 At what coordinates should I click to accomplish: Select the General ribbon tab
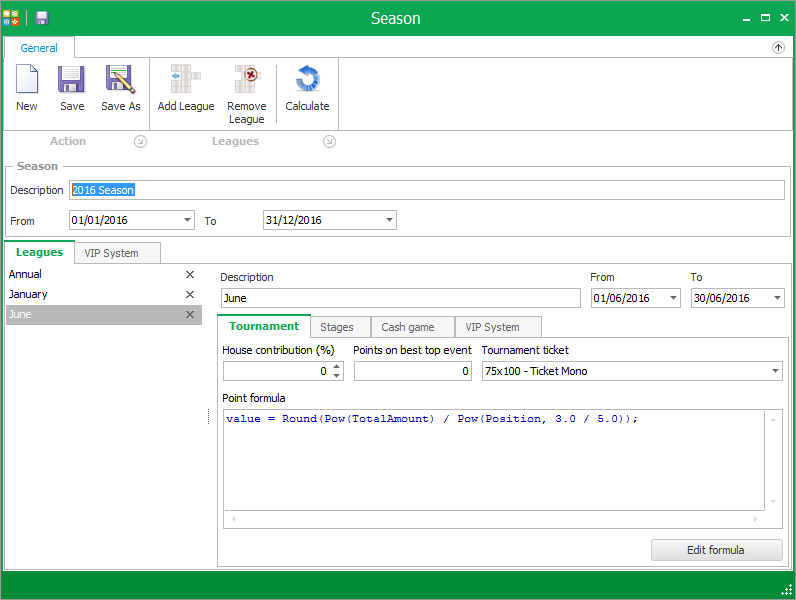39,48
